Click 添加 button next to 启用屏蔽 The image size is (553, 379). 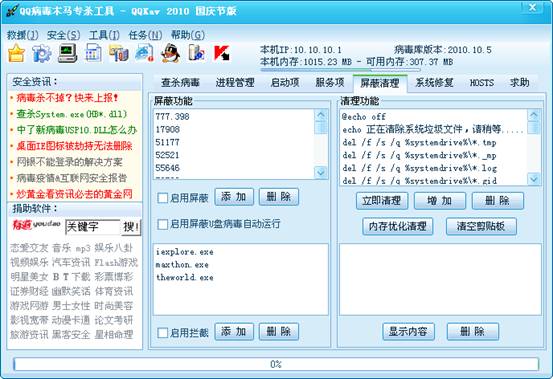[x=234, y=197]
